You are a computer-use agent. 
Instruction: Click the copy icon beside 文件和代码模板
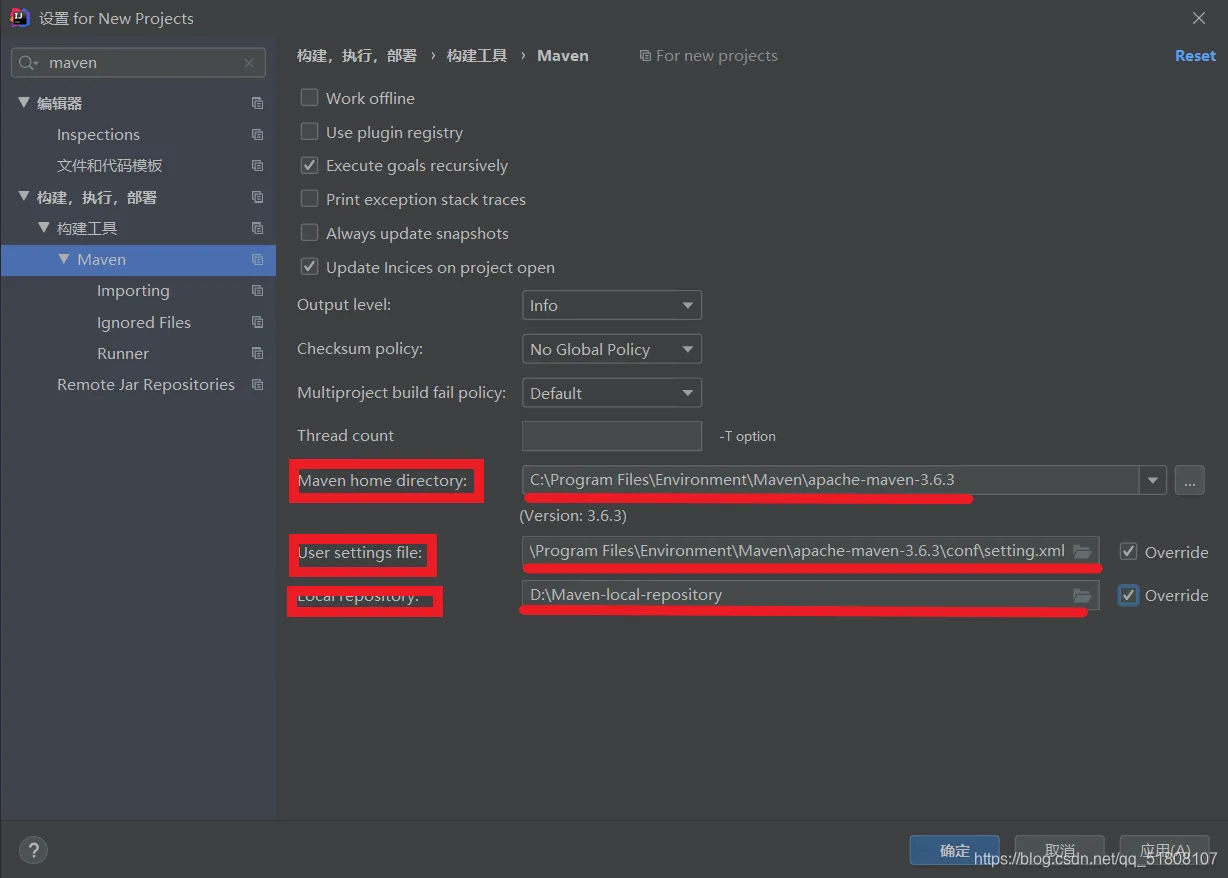pos(257,165)
